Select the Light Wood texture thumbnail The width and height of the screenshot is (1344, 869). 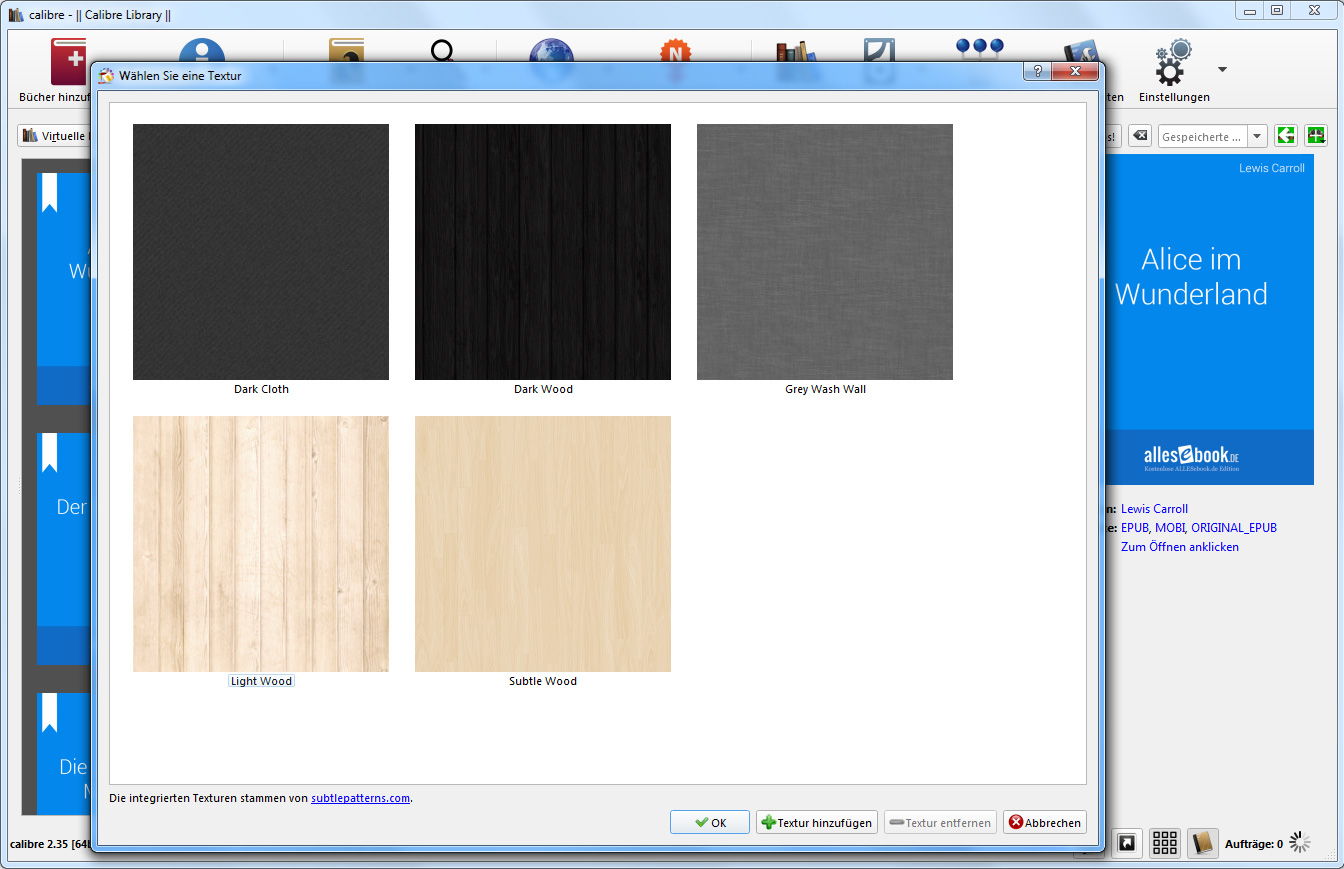[261, 544]
